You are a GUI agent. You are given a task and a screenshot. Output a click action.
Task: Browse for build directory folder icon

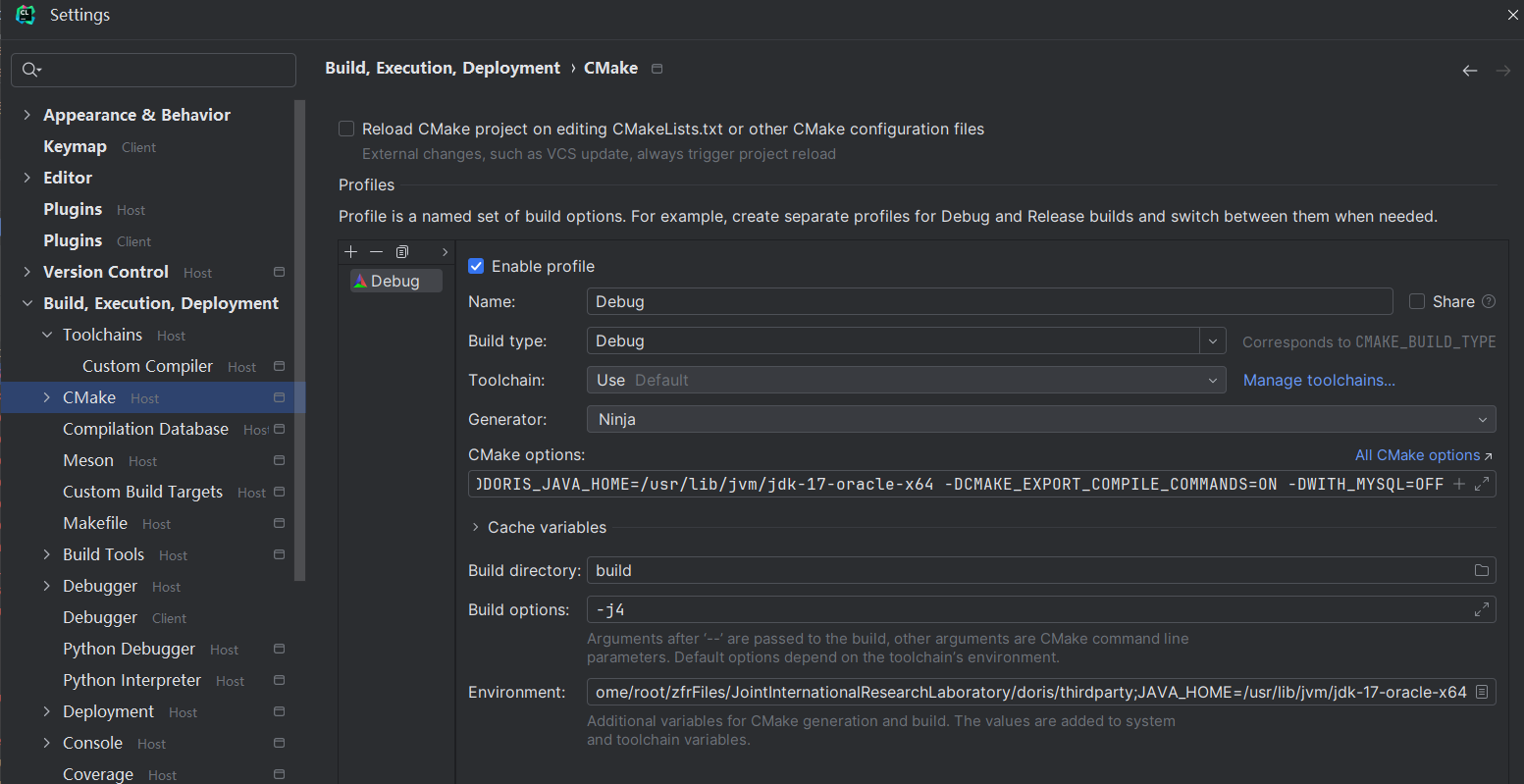click(x=1482, y=570)
